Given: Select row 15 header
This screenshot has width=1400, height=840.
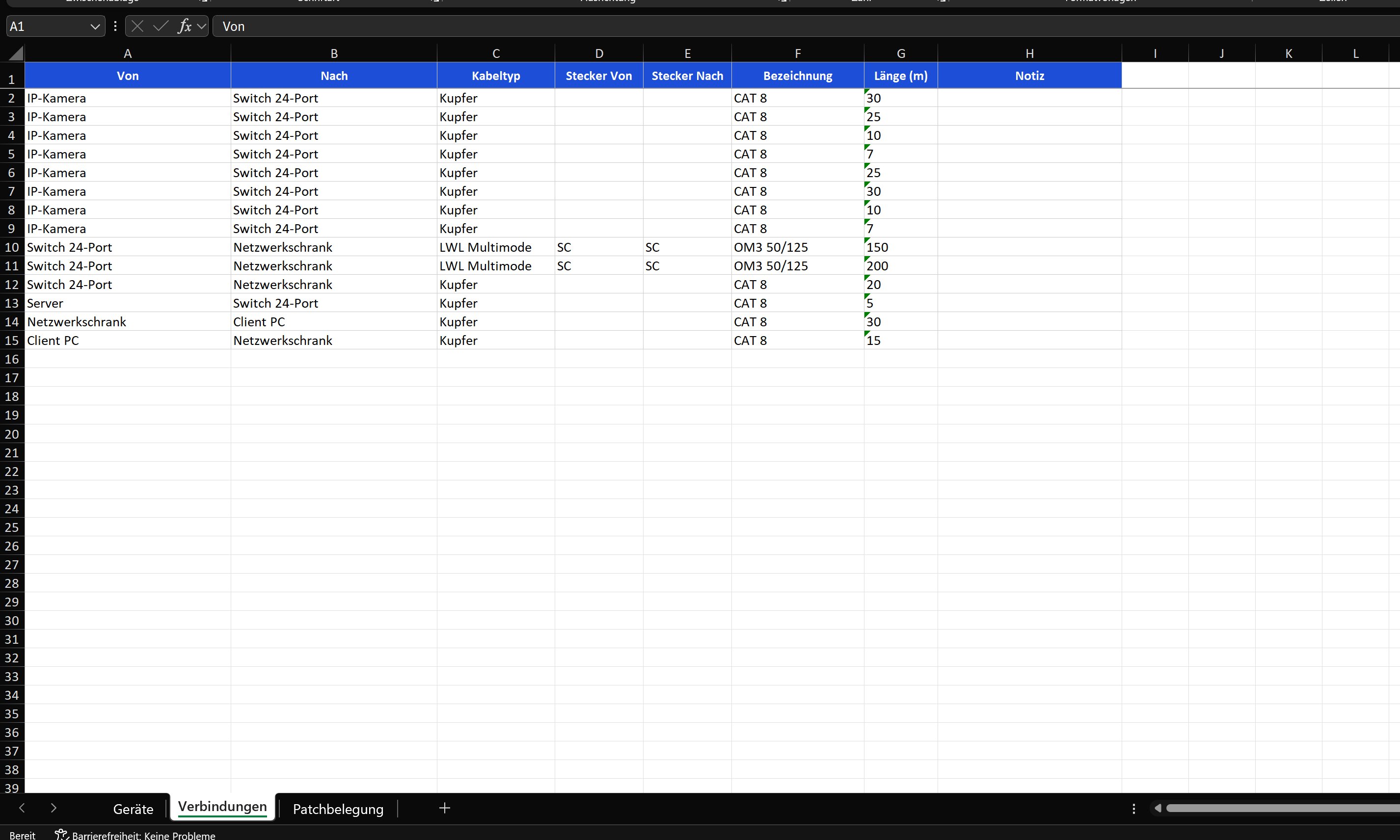Looking at the screenshot, I should click(12, 341).
